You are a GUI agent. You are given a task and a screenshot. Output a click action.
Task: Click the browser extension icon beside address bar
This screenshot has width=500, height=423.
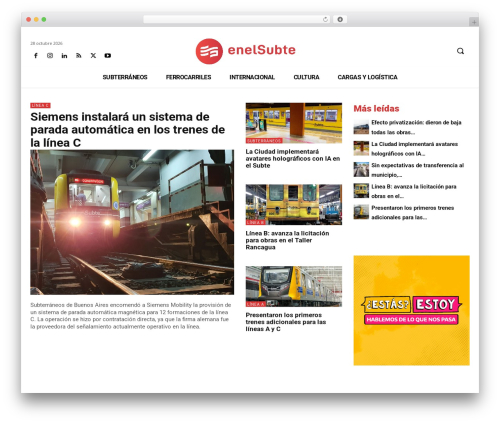[340, 20]
